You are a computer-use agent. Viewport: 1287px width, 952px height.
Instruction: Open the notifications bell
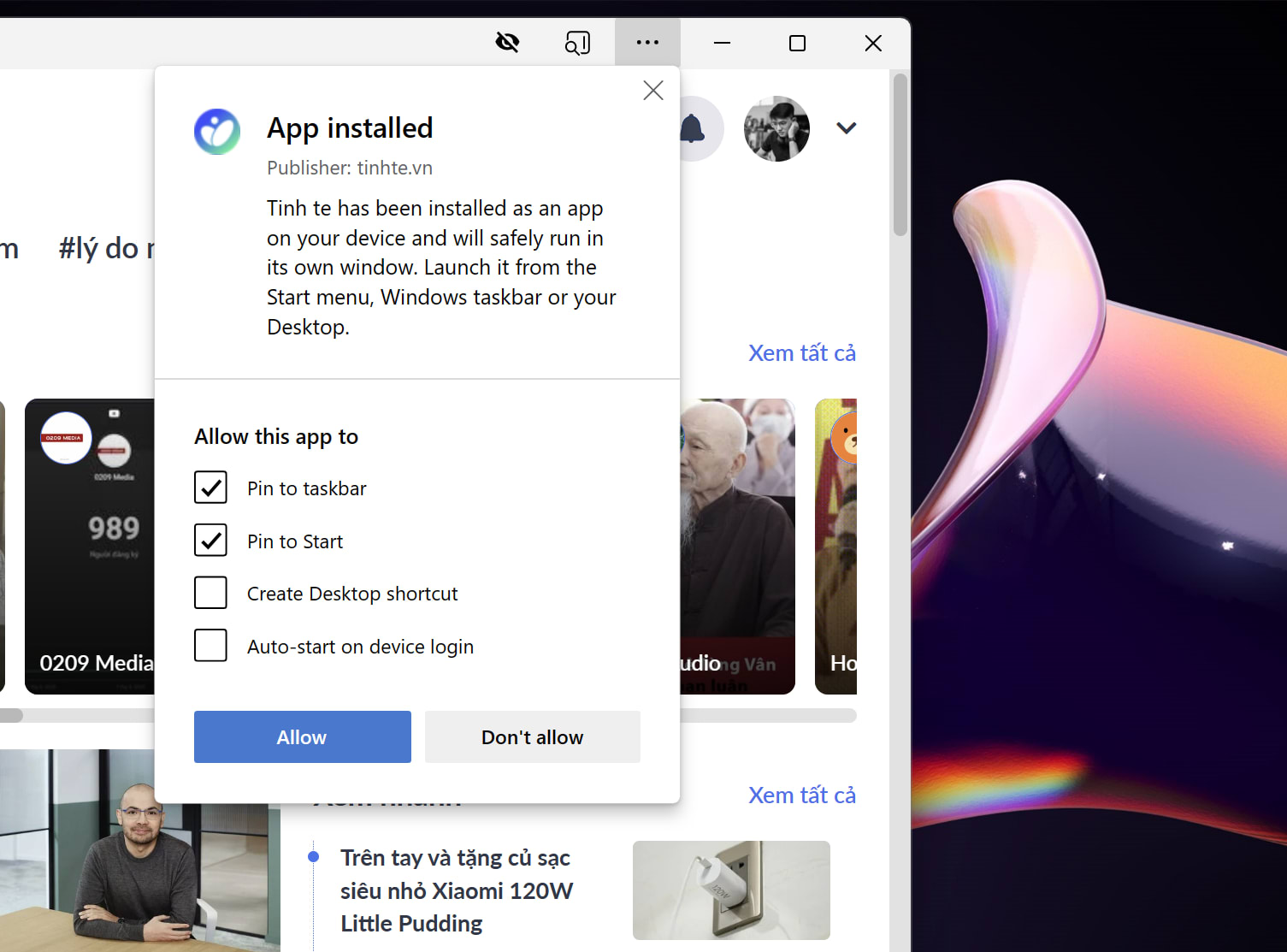point(692,129)
